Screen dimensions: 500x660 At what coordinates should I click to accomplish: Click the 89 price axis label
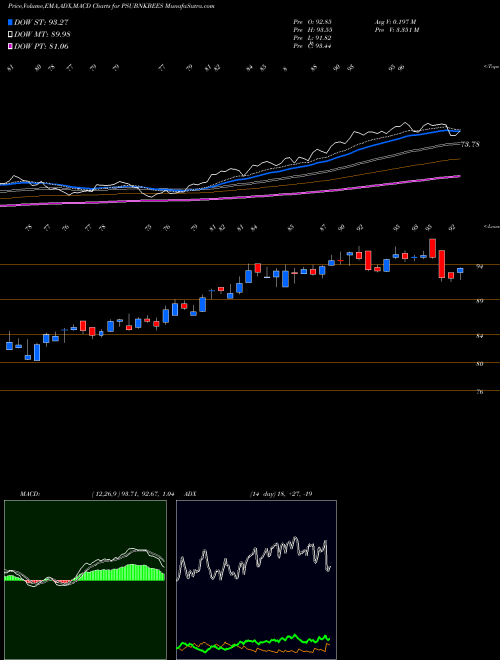pyautogui.click(x=480, y=301)
